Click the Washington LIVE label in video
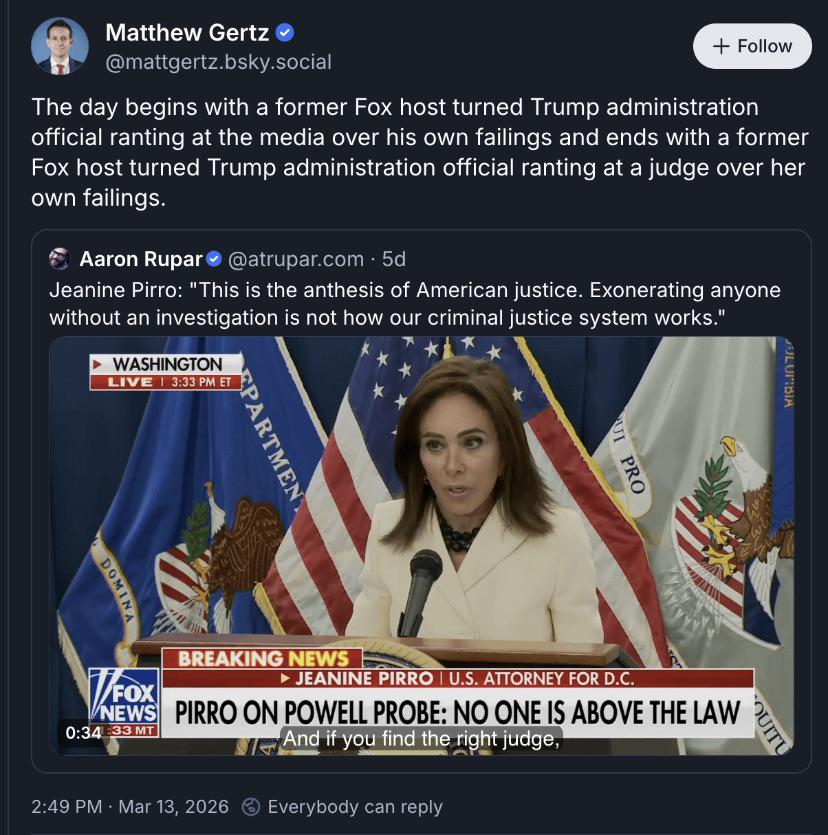The image size is (828, 835). click(166, 371)
